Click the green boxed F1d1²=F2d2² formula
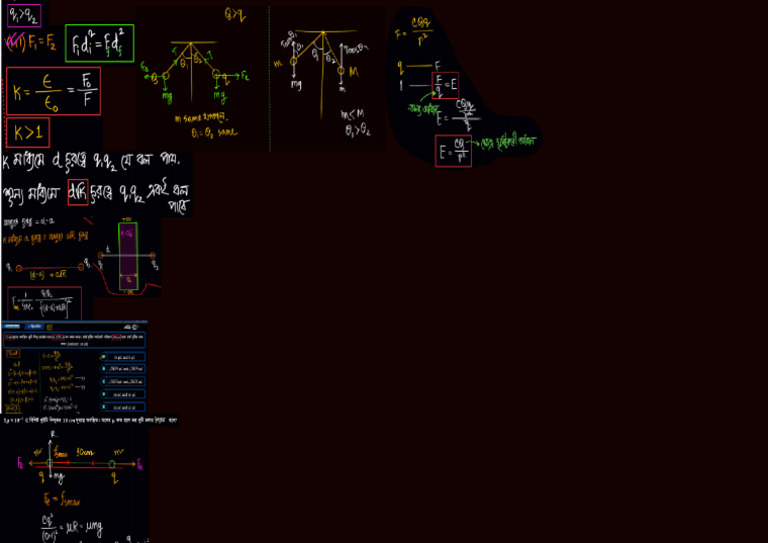This screenshot has height=543, width=768. point(99,43)
